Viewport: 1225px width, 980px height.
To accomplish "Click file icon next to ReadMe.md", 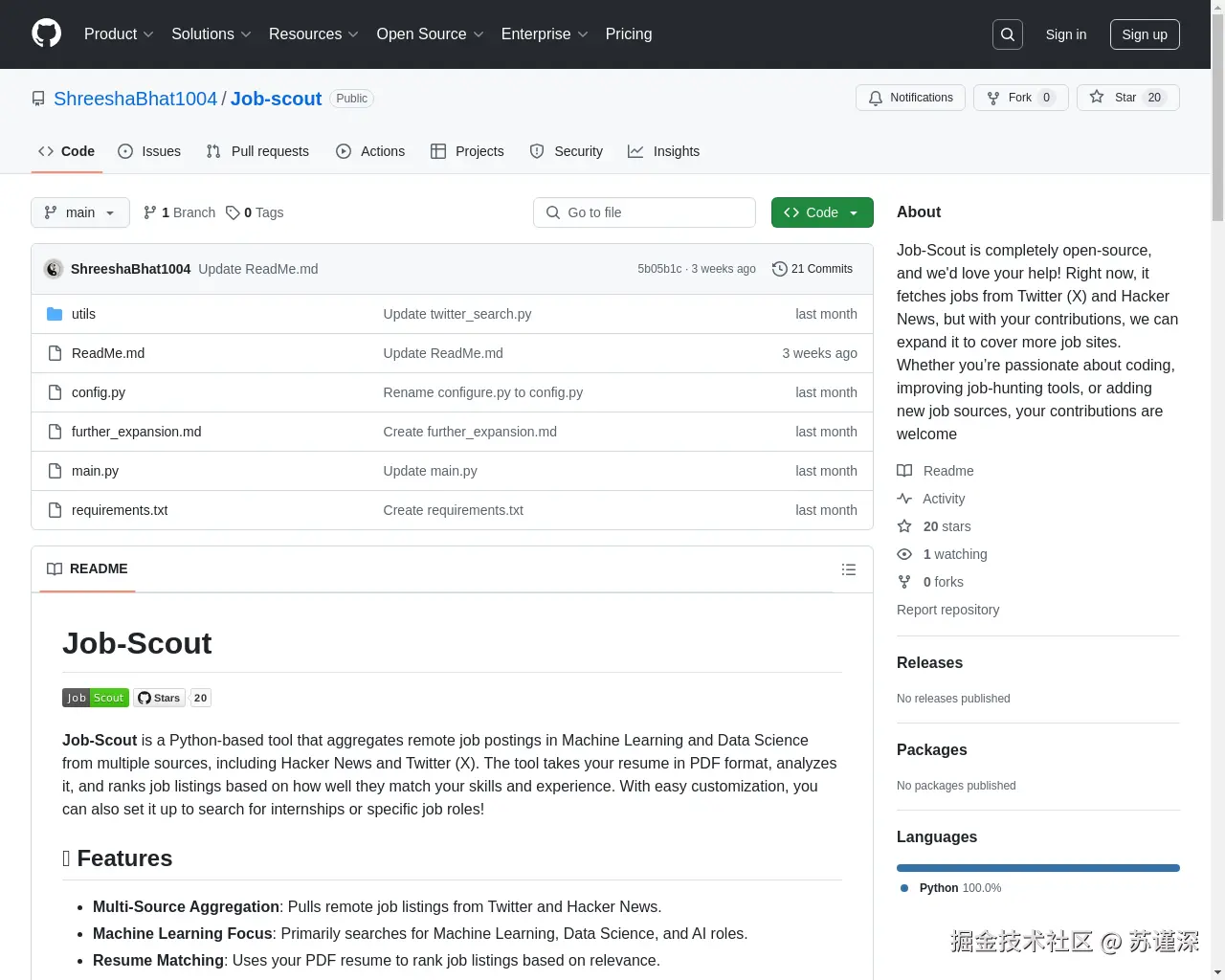I will coord(55,353).
